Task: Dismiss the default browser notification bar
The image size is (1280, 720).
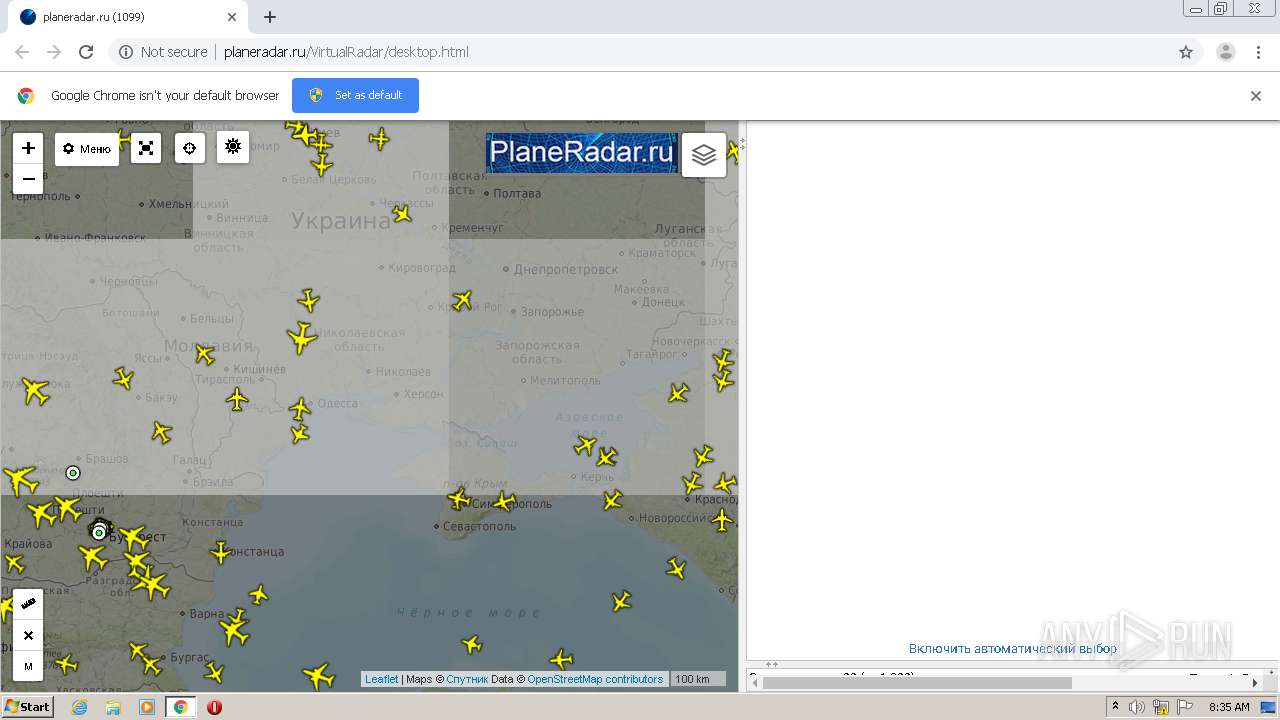Action: click(1256, 96)
